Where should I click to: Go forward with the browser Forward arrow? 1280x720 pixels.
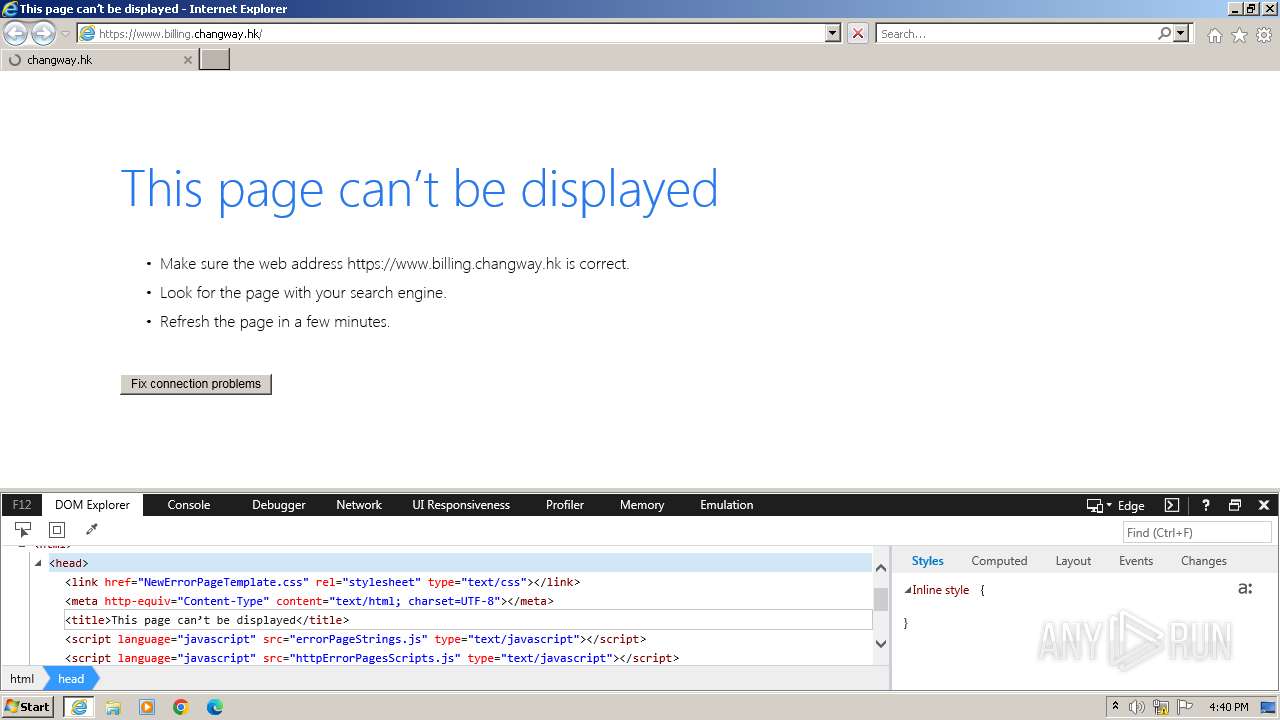(x=43, y=34)
